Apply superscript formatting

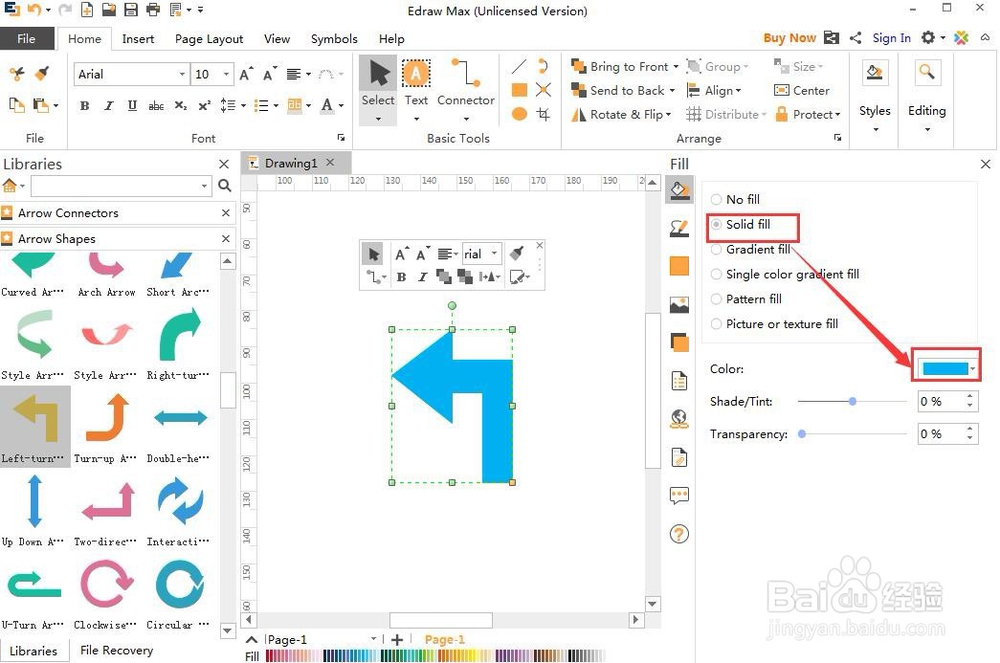pyautogui.click(x=204, y=106)
